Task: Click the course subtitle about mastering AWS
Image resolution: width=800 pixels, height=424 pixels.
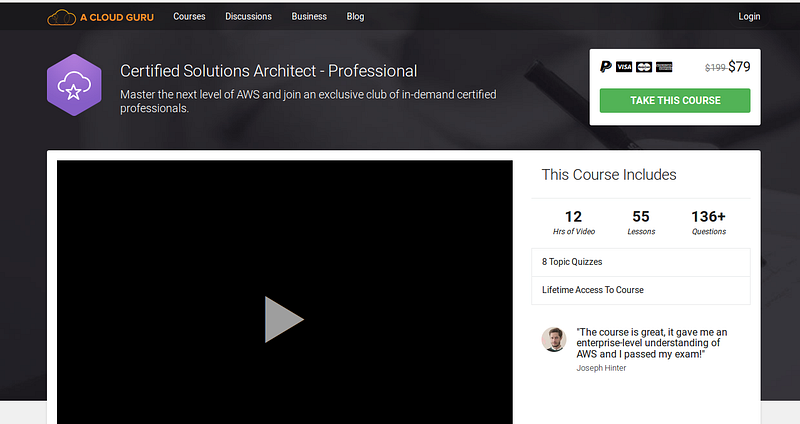Action: coord(308,101)
